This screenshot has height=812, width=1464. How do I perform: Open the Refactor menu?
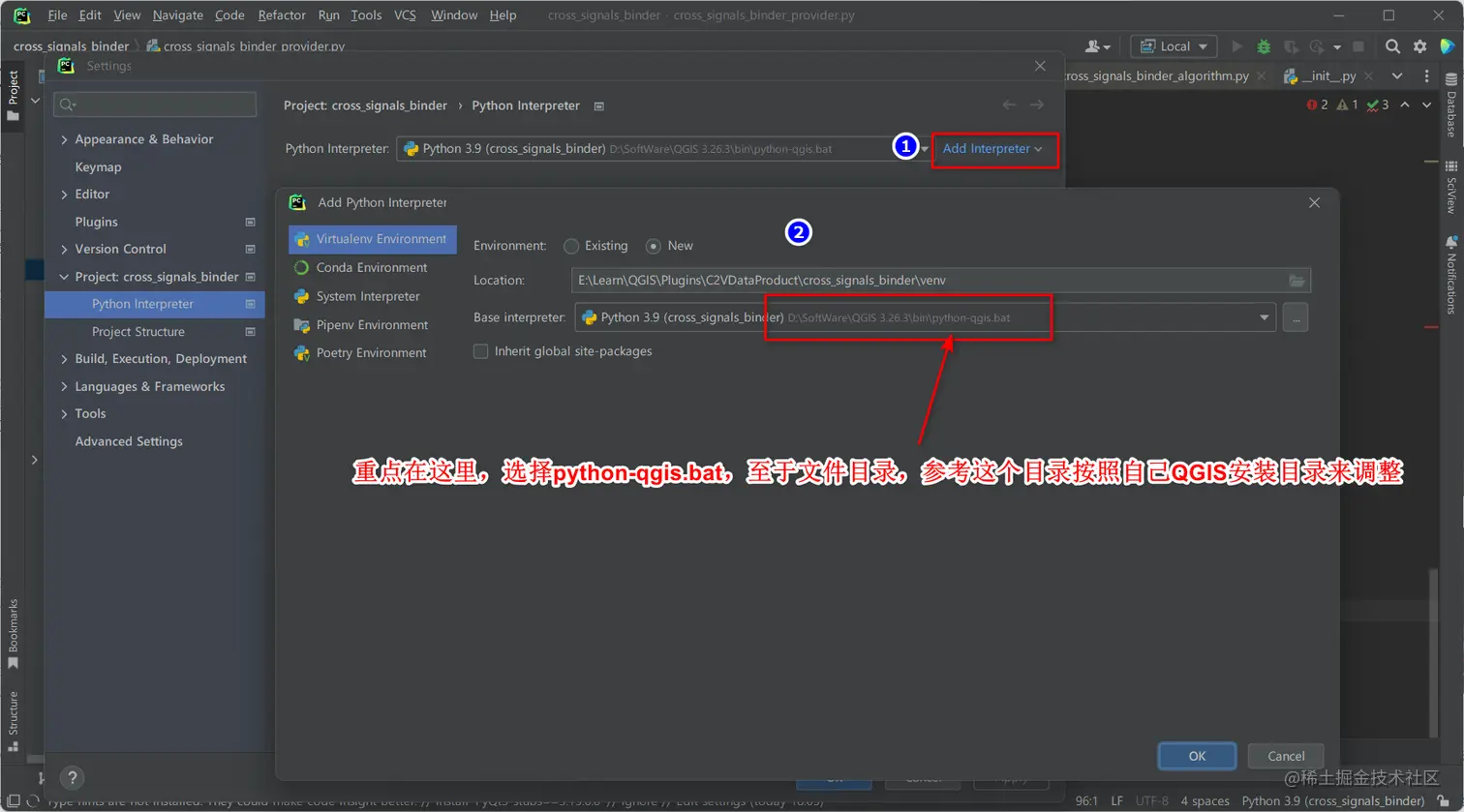[282, 15]
